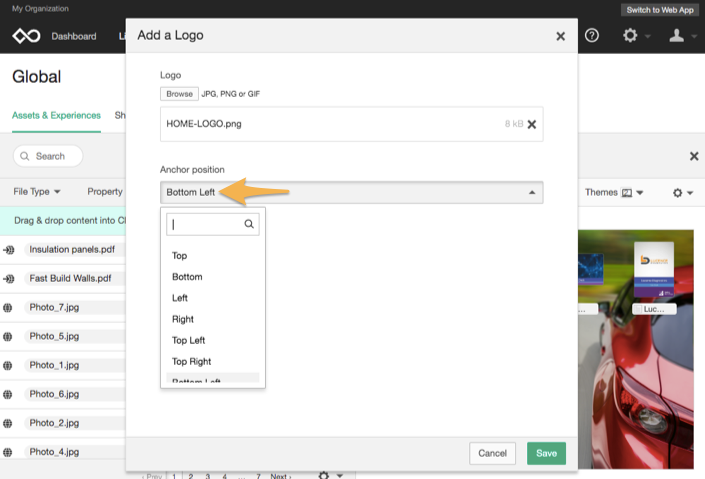Viewport: 705px width, 479px height.
Task: Close the right panel with the X
Action: [x=694, y=156]
